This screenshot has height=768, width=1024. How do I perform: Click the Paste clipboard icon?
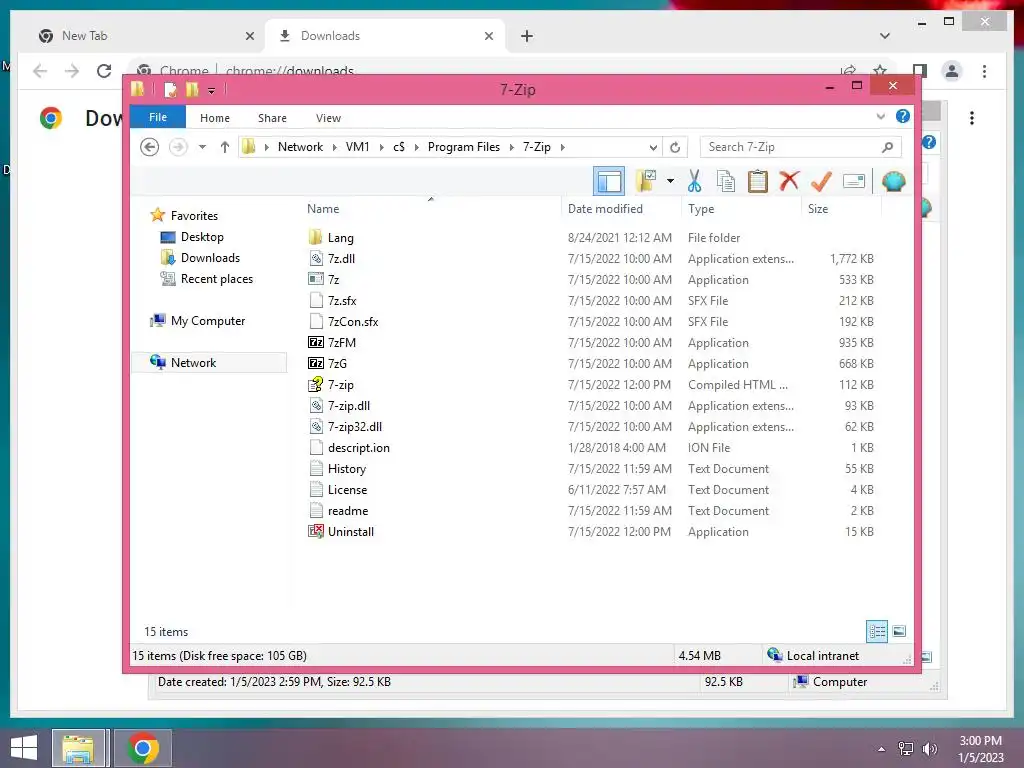pos(758,181)
